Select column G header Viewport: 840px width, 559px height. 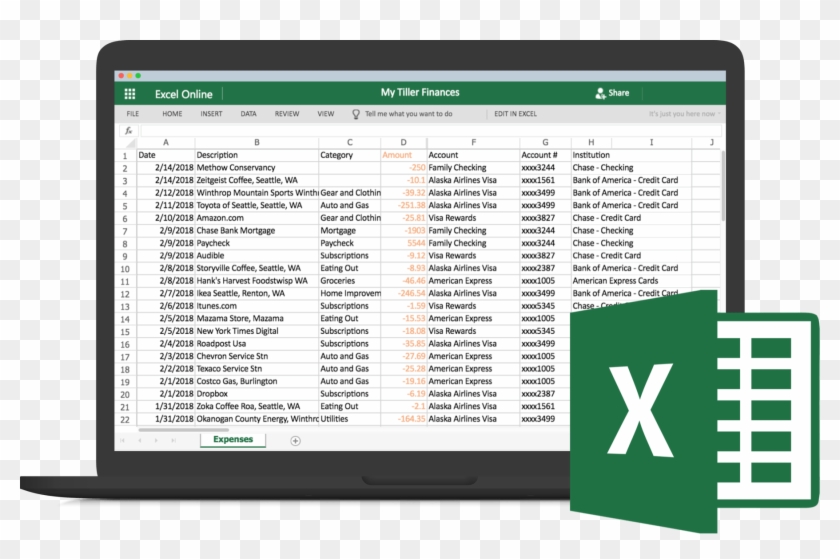[x=545, y=143]
